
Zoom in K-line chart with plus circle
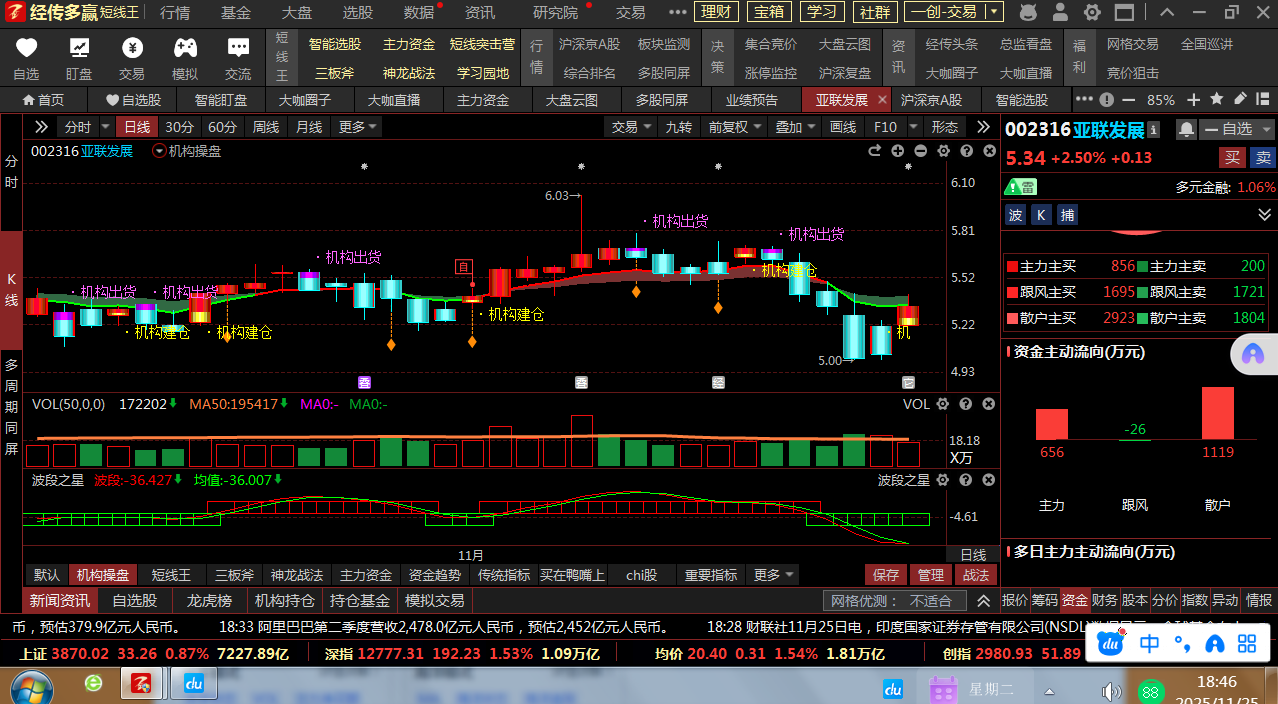coord(898,151)
